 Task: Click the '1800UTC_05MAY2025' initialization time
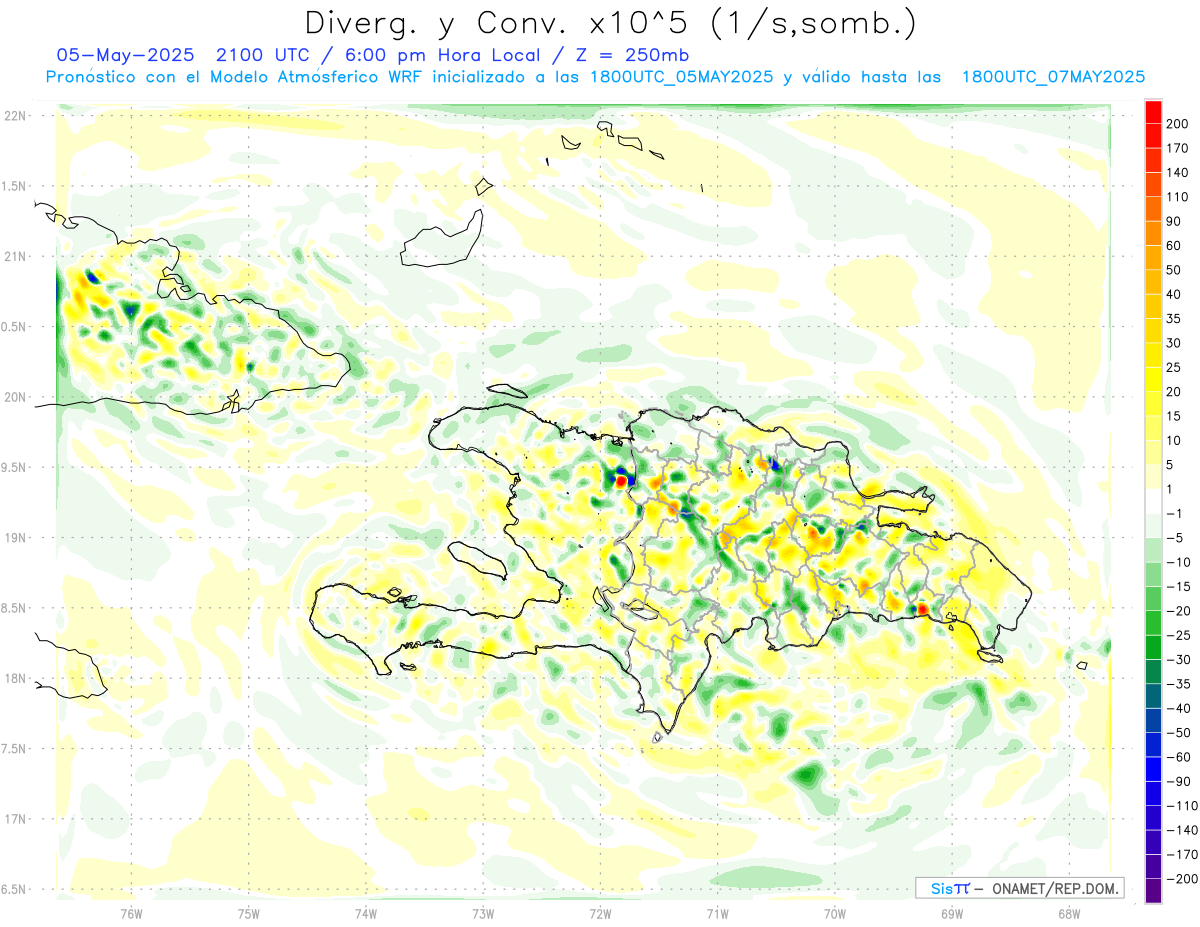682,77
